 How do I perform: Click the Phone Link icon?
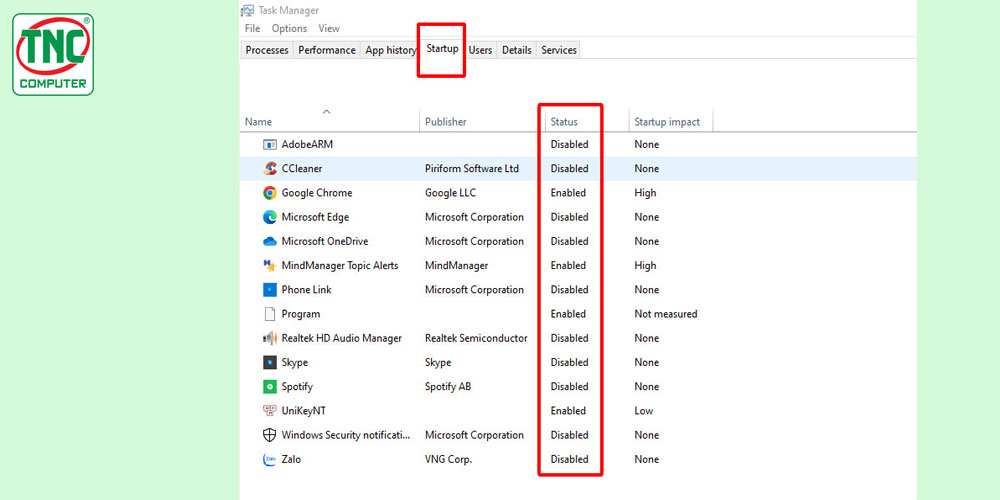coord(270,290)
